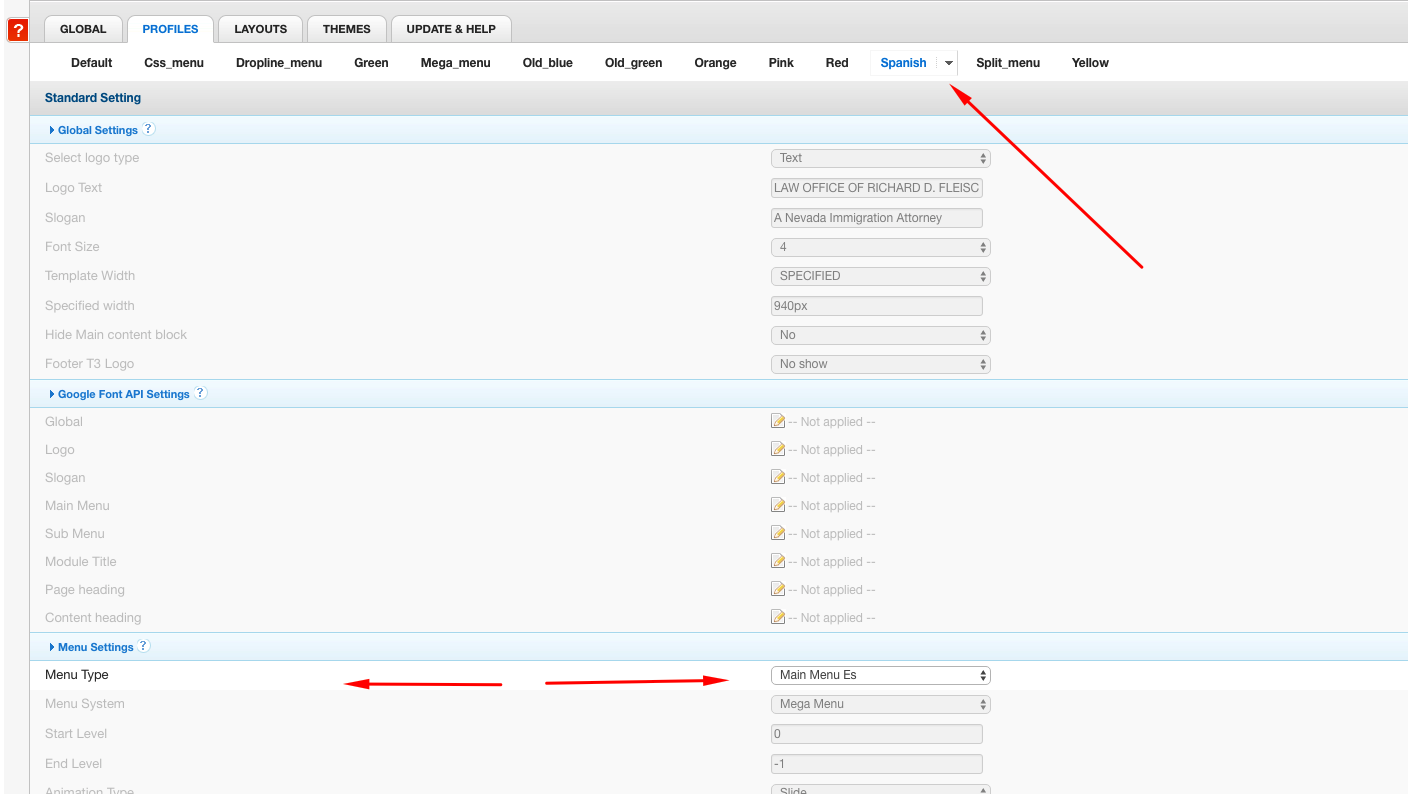
Task: Open the Select logo type dropdown
Action: pos(880,158)
